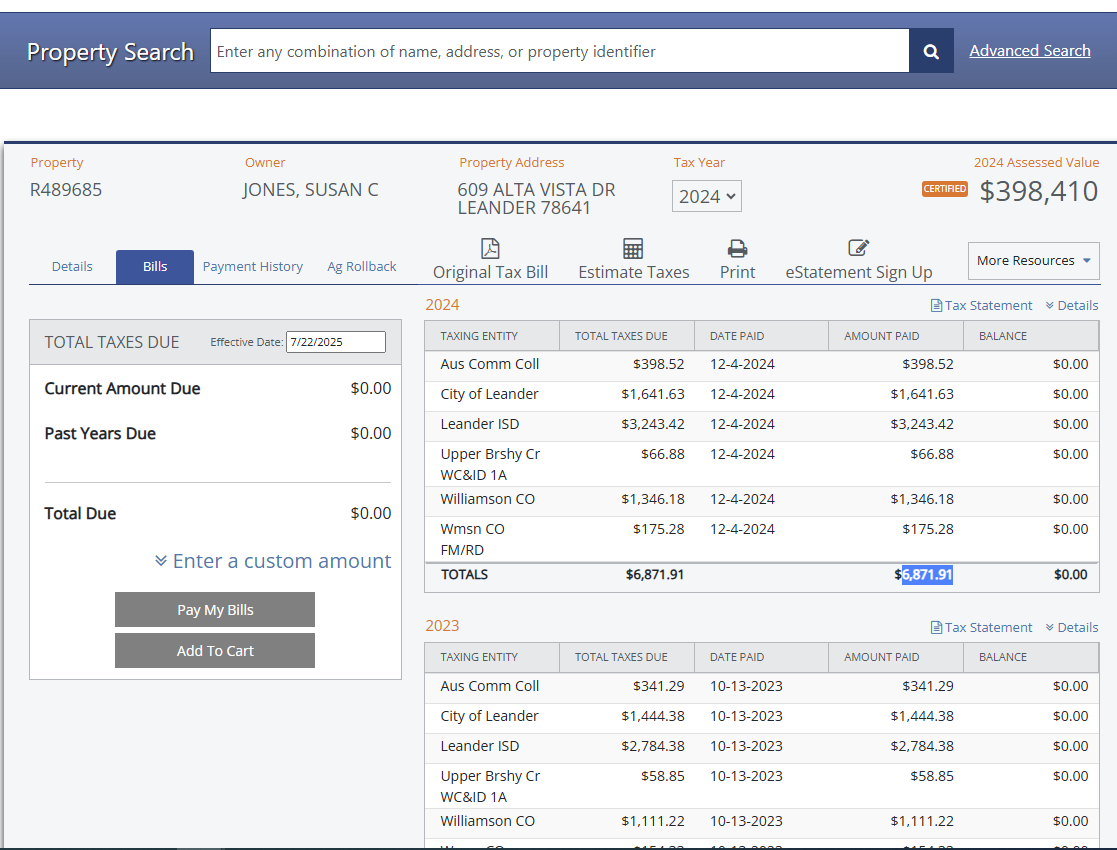Switch to the Details tab
Image resolution: width=1117 pixels, height=850 pixels.
(x=72, y=267)
